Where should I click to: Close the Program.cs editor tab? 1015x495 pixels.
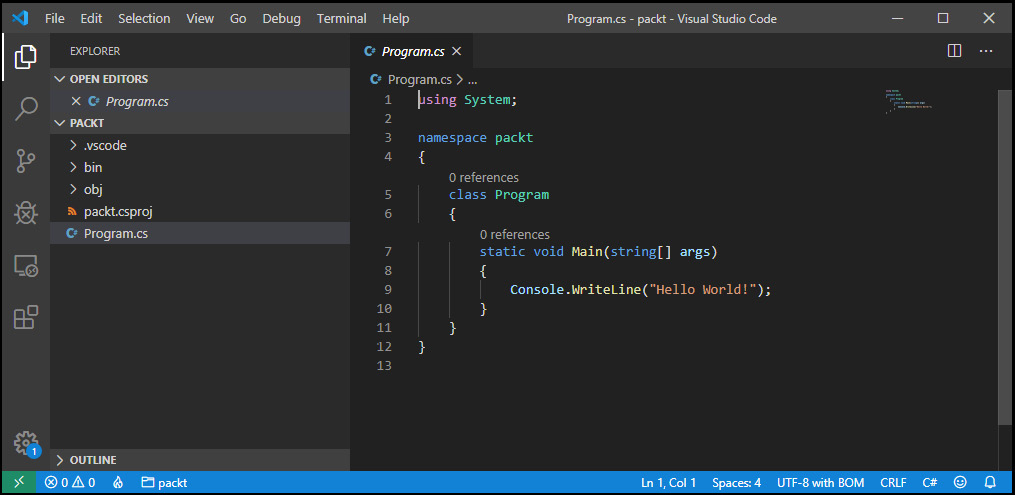coord(456,51)
